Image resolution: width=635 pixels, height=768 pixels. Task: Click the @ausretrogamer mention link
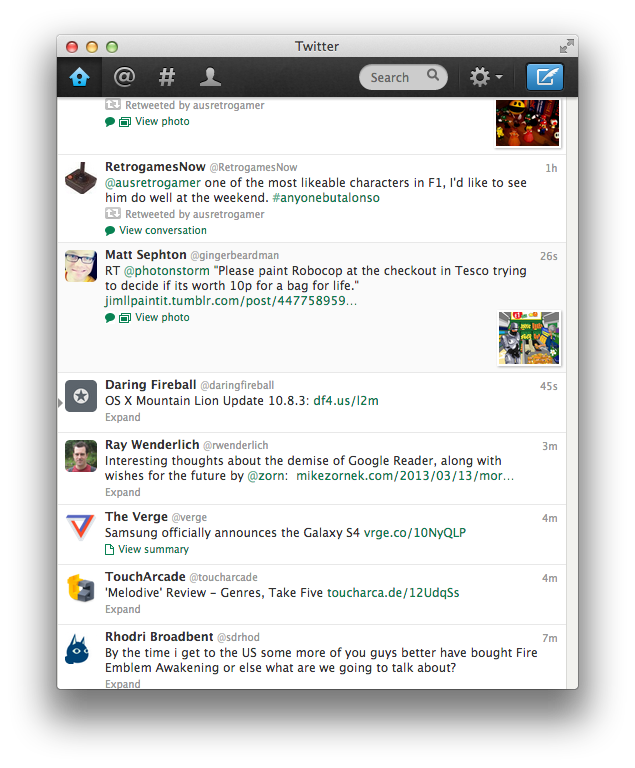point(153,183)
